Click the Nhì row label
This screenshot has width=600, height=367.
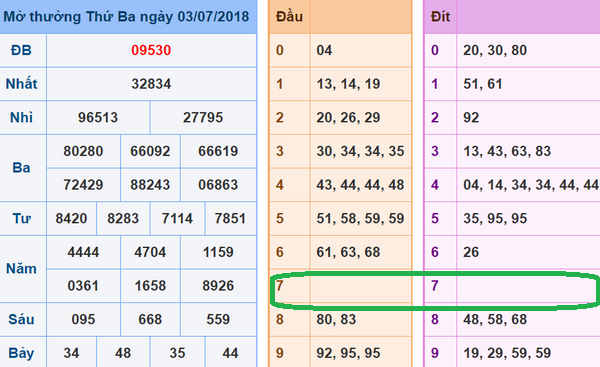tap(21, 117)
